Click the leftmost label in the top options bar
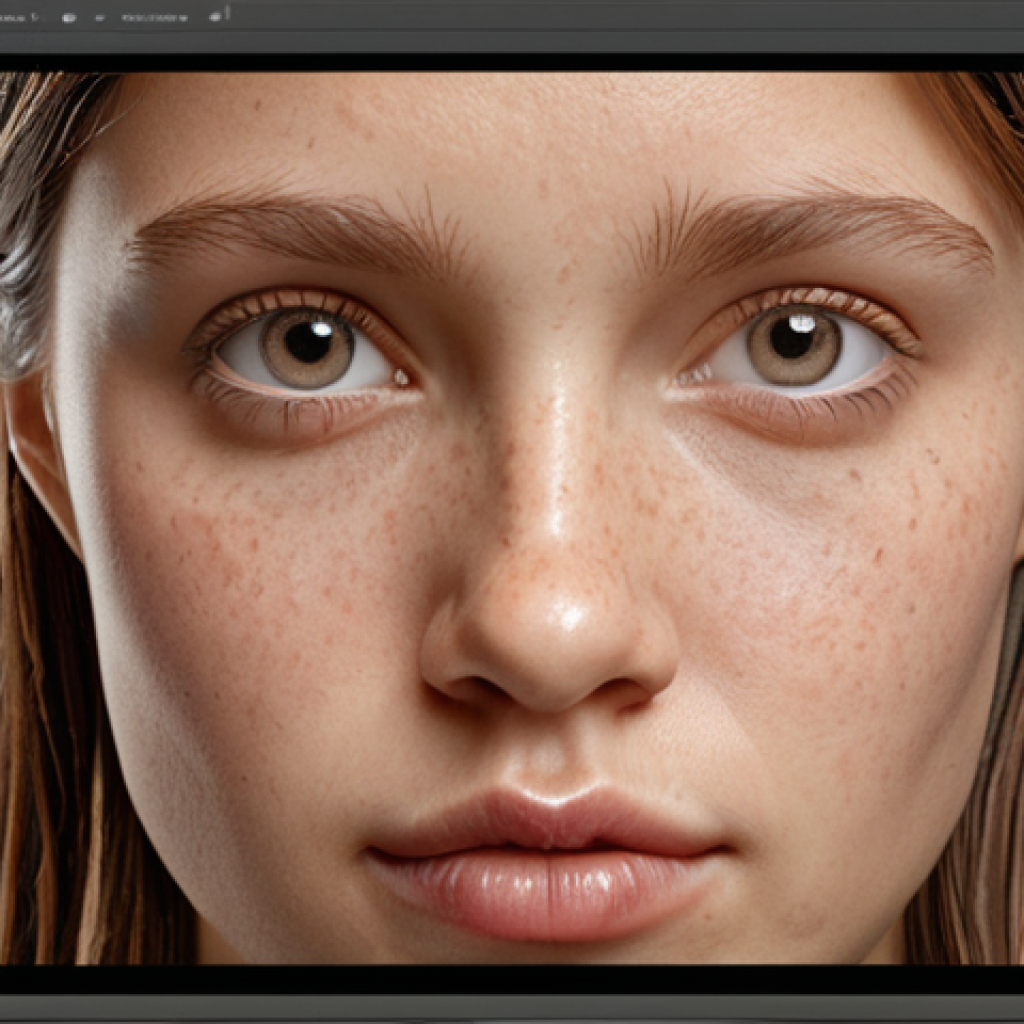 (x=13, y=17)
